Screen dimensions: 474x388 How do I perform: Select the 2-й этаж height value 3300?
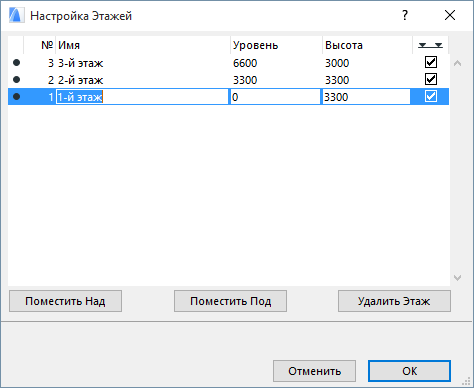[337, 80]
